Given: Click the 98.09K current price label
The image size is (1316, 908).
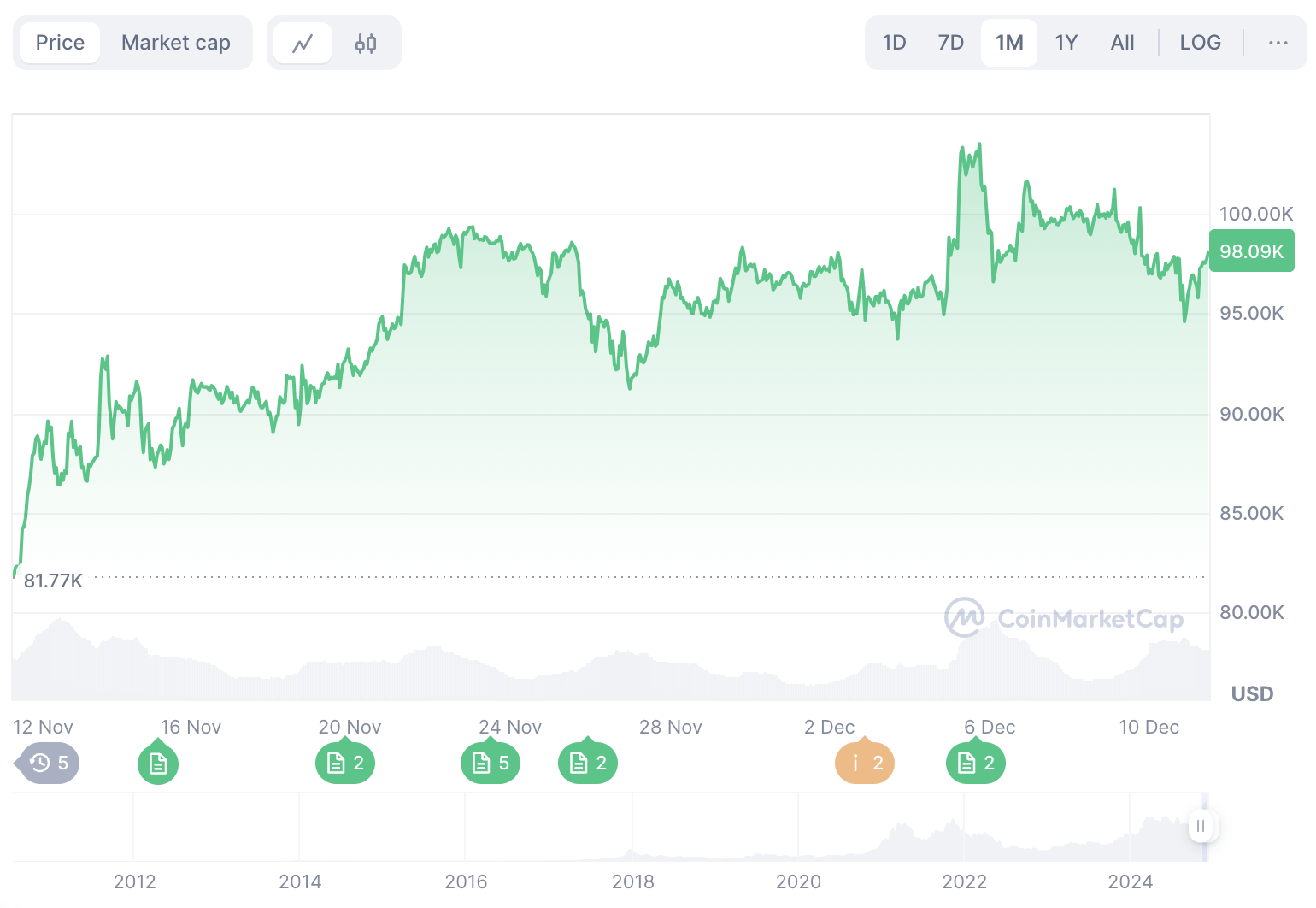Looking at the screenshot, I should 1251,251.
